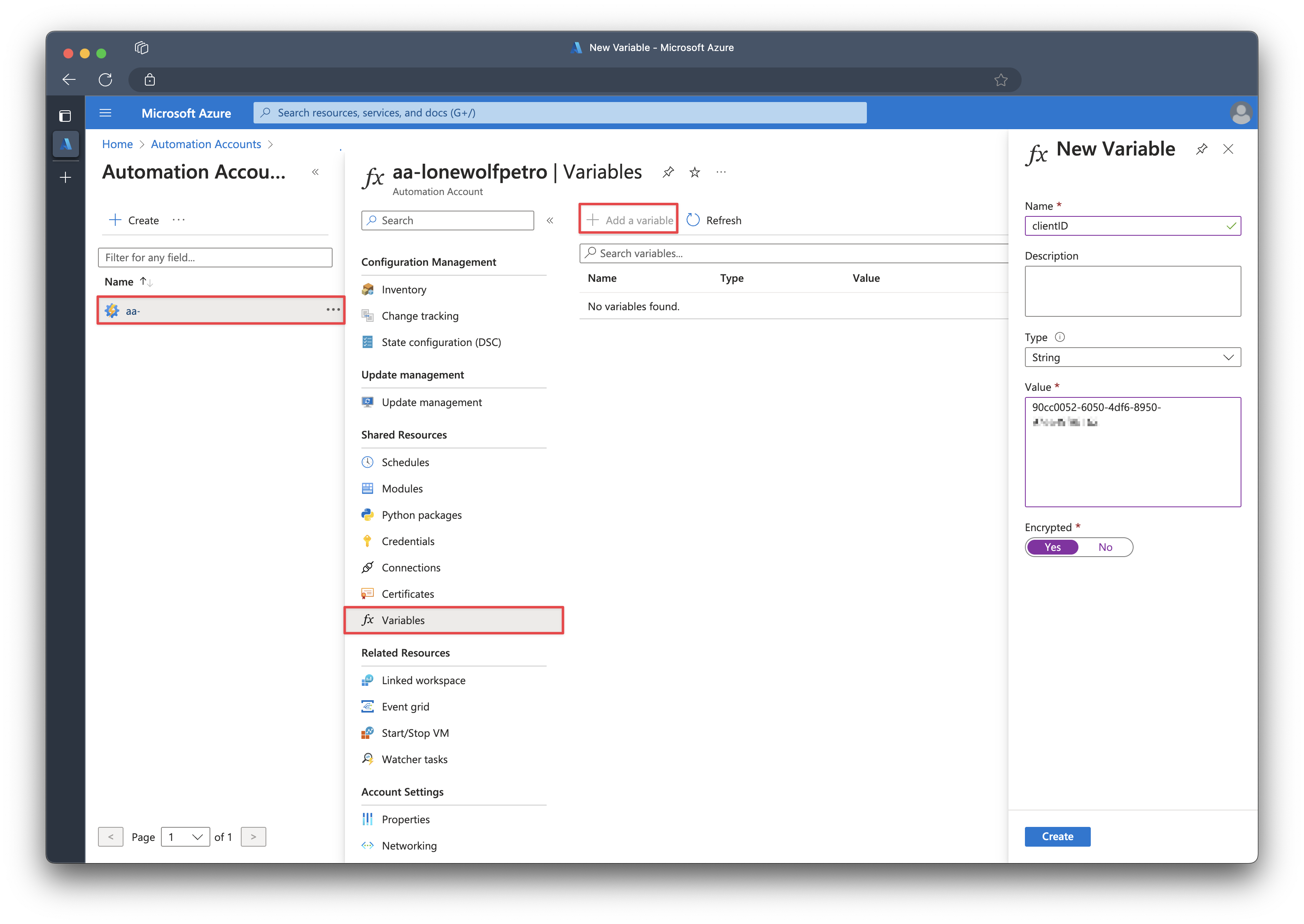Open more options beside Variables title
1304x924 pixels.
click(721, 172)
